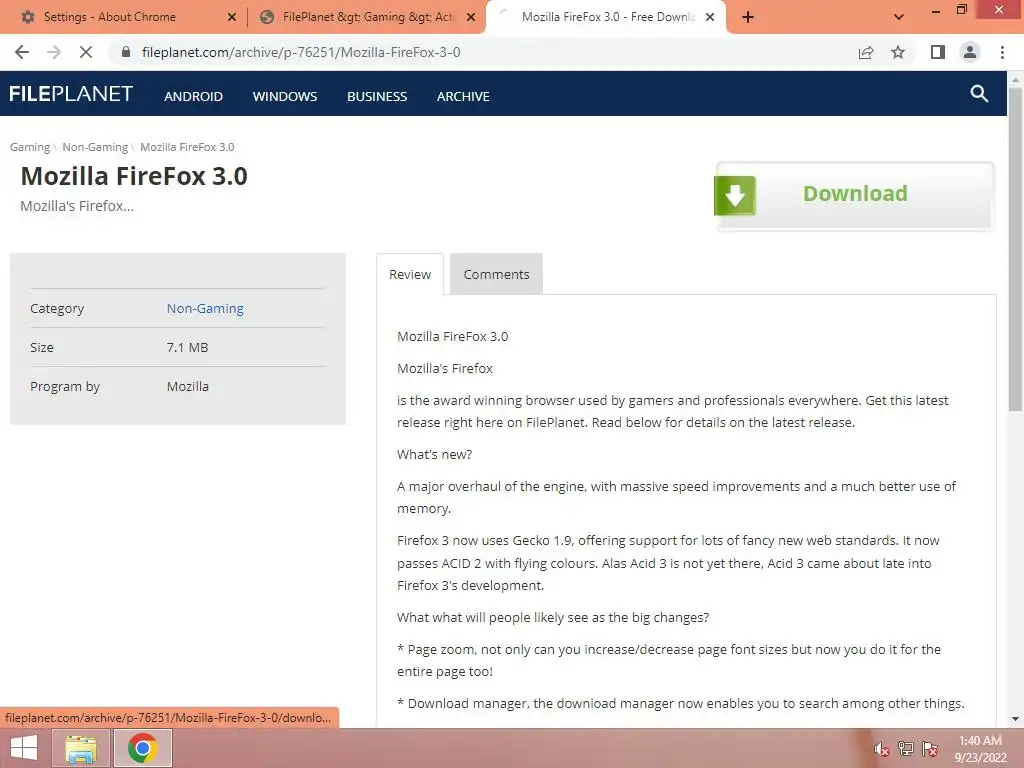This screenshot has width=1024, height=768.
Task: Click the page vertical scrollbar thumb
Action: click(x=1015, y=248)
